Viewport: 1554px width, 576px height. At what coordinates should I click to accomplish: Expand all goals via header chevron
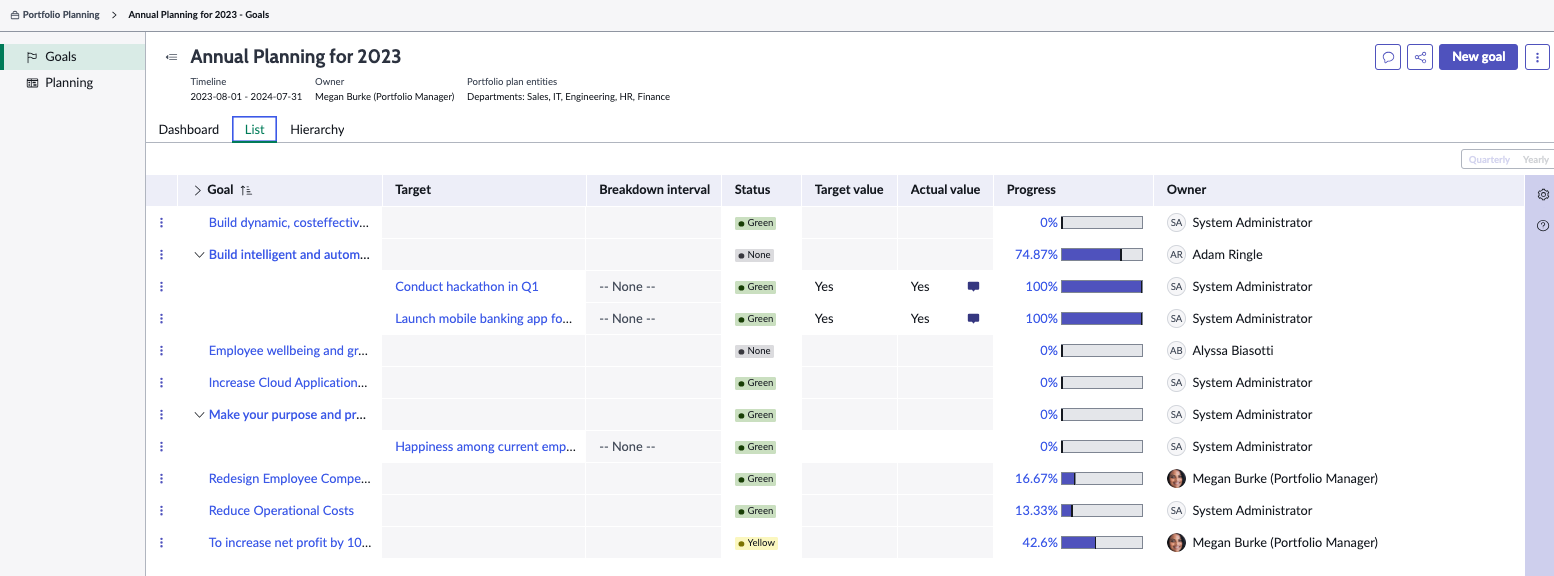[197, 190]
